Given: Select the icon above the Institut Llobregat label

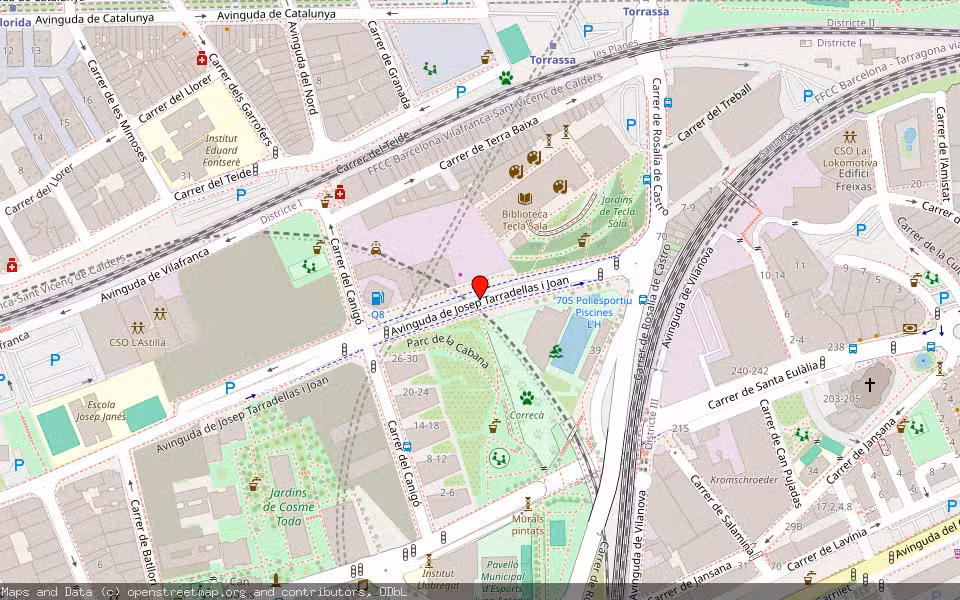Looking at the screenshot, I should click(x=429, y=561).
